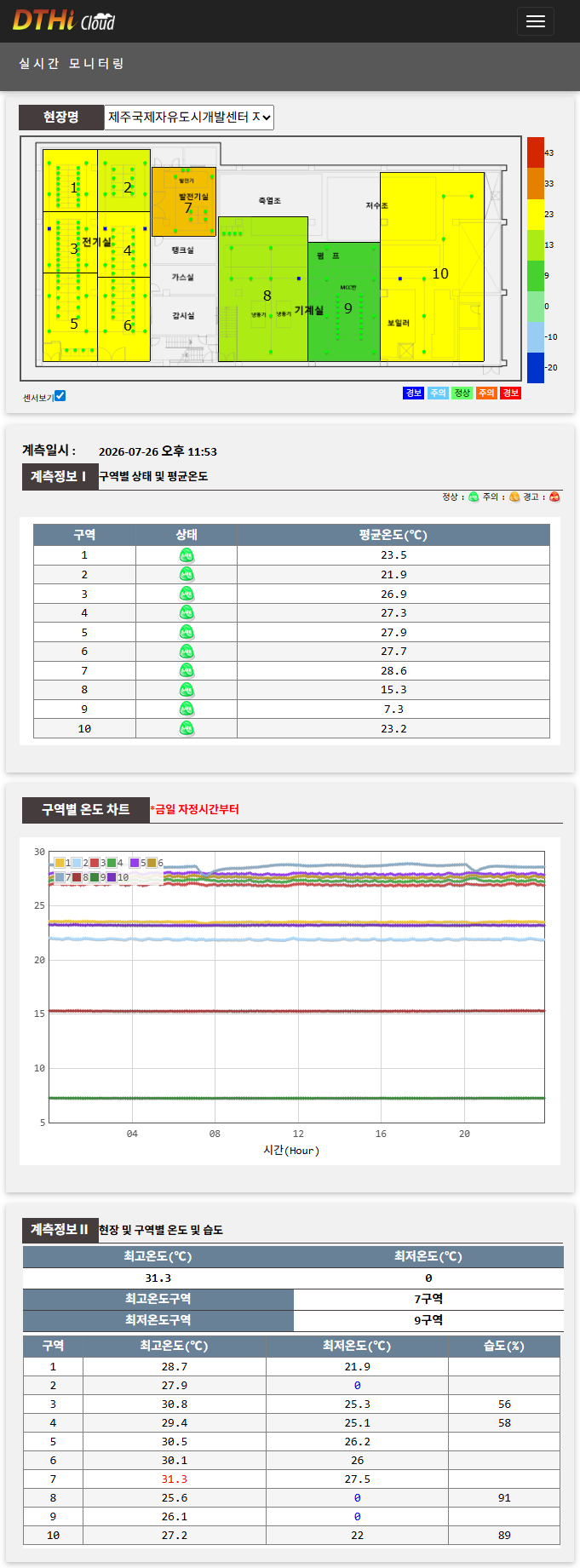Click zone 8 status icon in table
Screen dimensions: 580x1568
pos(187,690)
